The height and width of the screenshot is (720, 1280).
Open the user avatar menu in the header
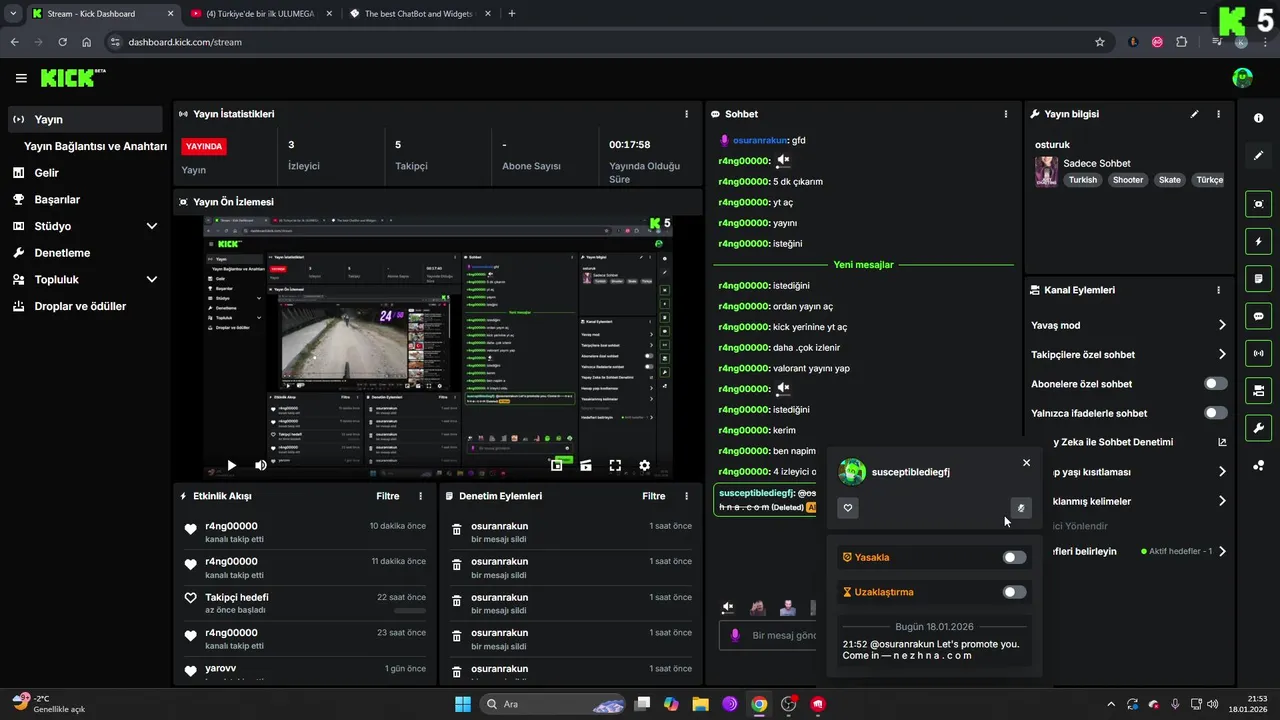[1242, 78]
